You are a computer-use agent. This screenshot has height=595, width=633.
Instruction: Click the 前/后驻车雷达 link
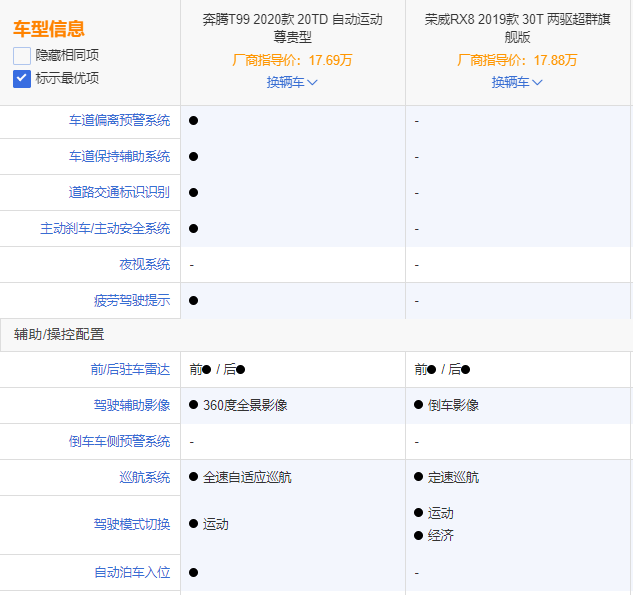(130, 369)
